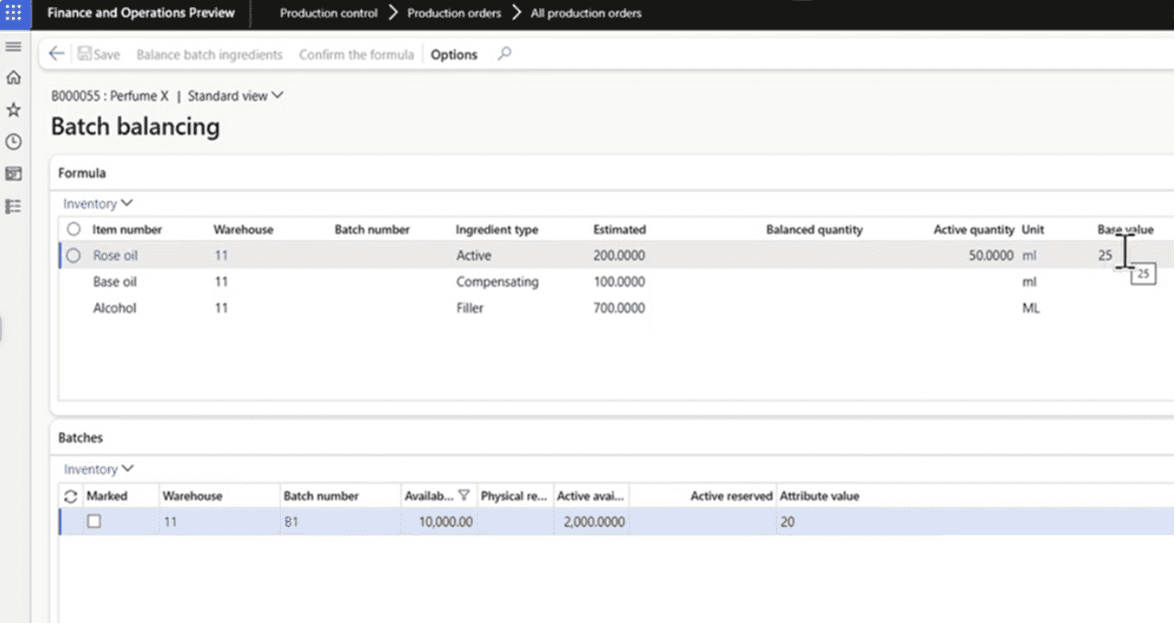Expand the hamburger navigation menu
Image resolution: width=1176 pixels, height=644 pixels.
(13, 47)
